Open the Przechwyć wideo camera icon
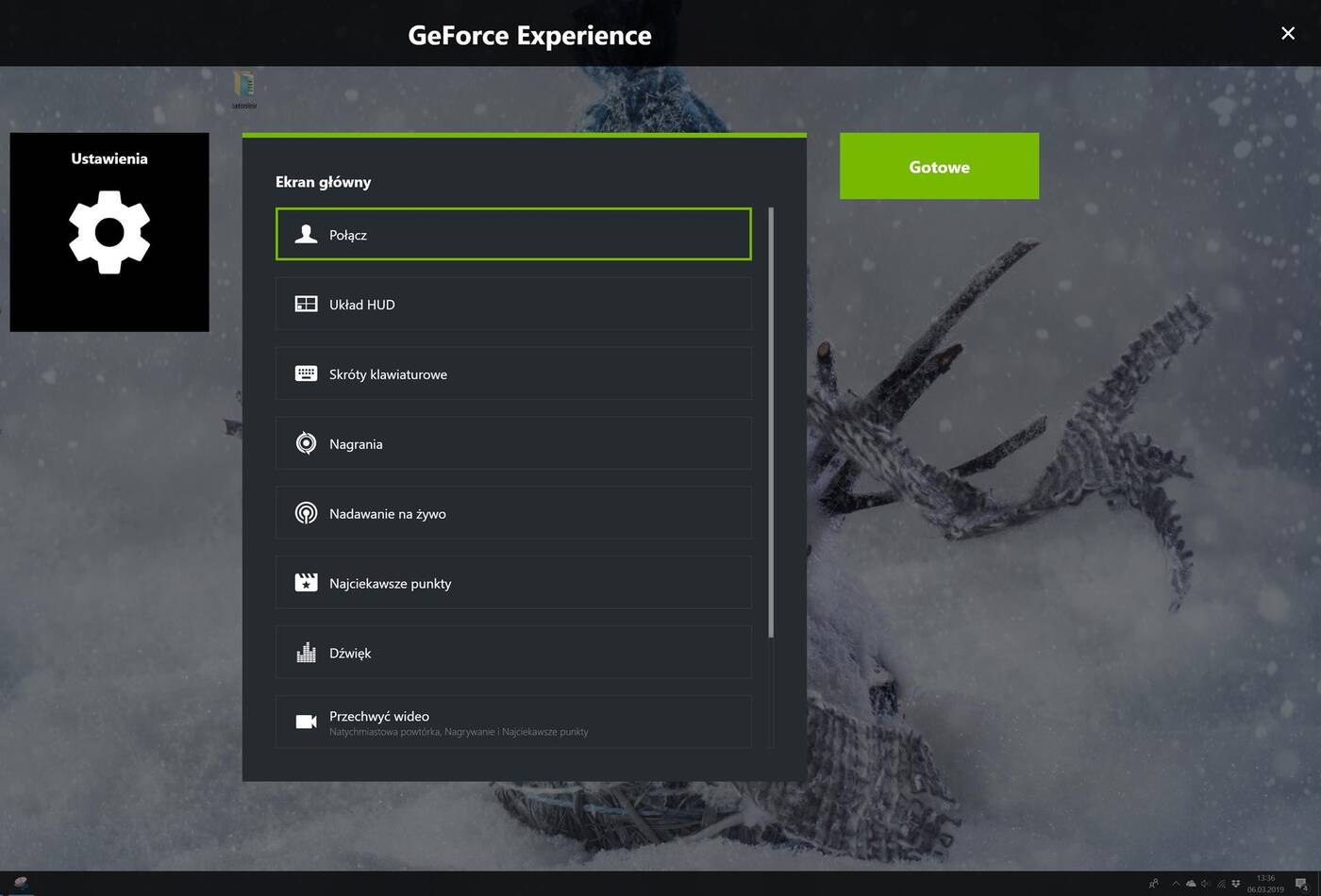The width and height of the screenshot is (1321, 896). click(x=306, y=722)
